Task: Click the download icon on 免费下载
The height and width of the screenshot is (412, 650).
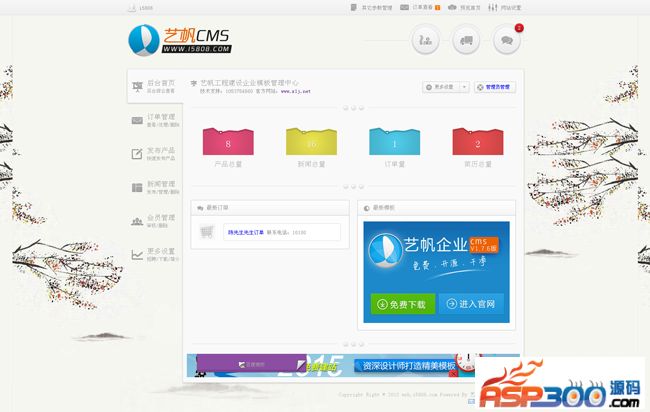Action: pos(382,304)
